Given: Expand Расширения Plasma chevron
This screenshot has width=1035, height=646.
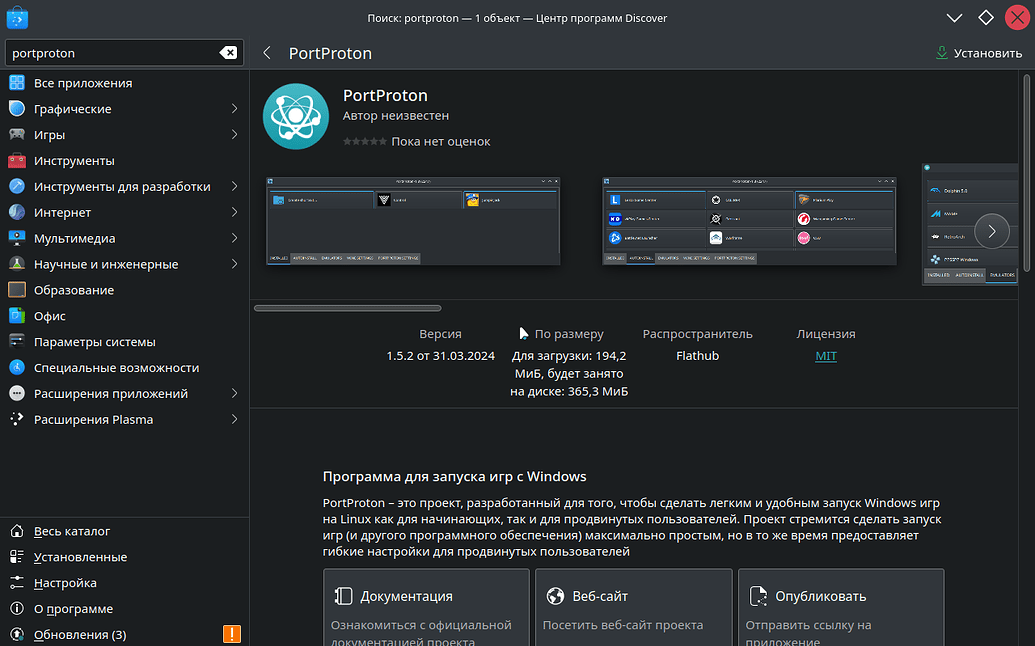Looking at the screenshot, I should [234, 419].
